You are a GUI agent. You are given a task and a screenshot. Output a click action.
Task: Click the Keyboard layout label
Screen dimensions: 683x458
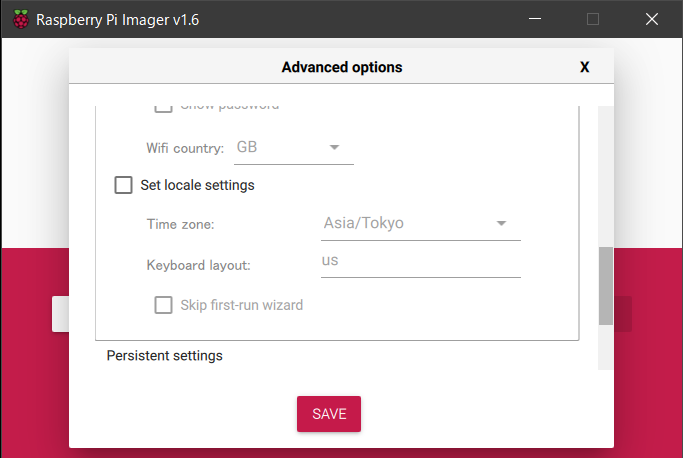pos(199,265)
